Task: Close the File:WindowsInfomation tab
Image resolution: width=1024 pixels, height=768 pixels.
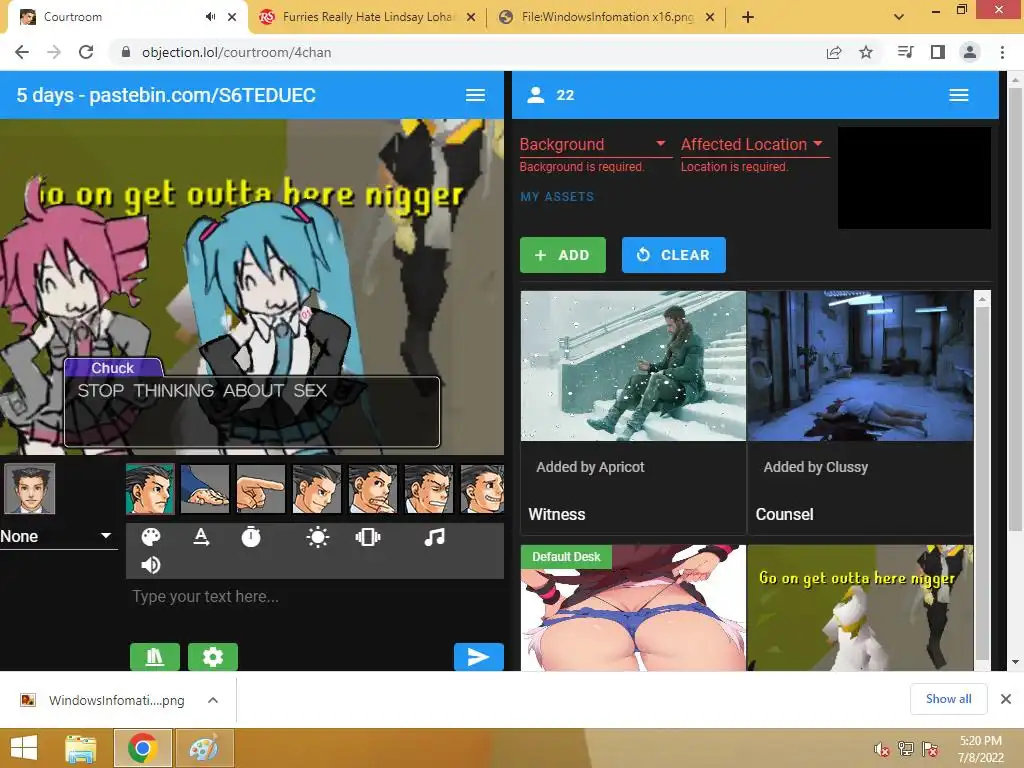Action: coord(710,17)
